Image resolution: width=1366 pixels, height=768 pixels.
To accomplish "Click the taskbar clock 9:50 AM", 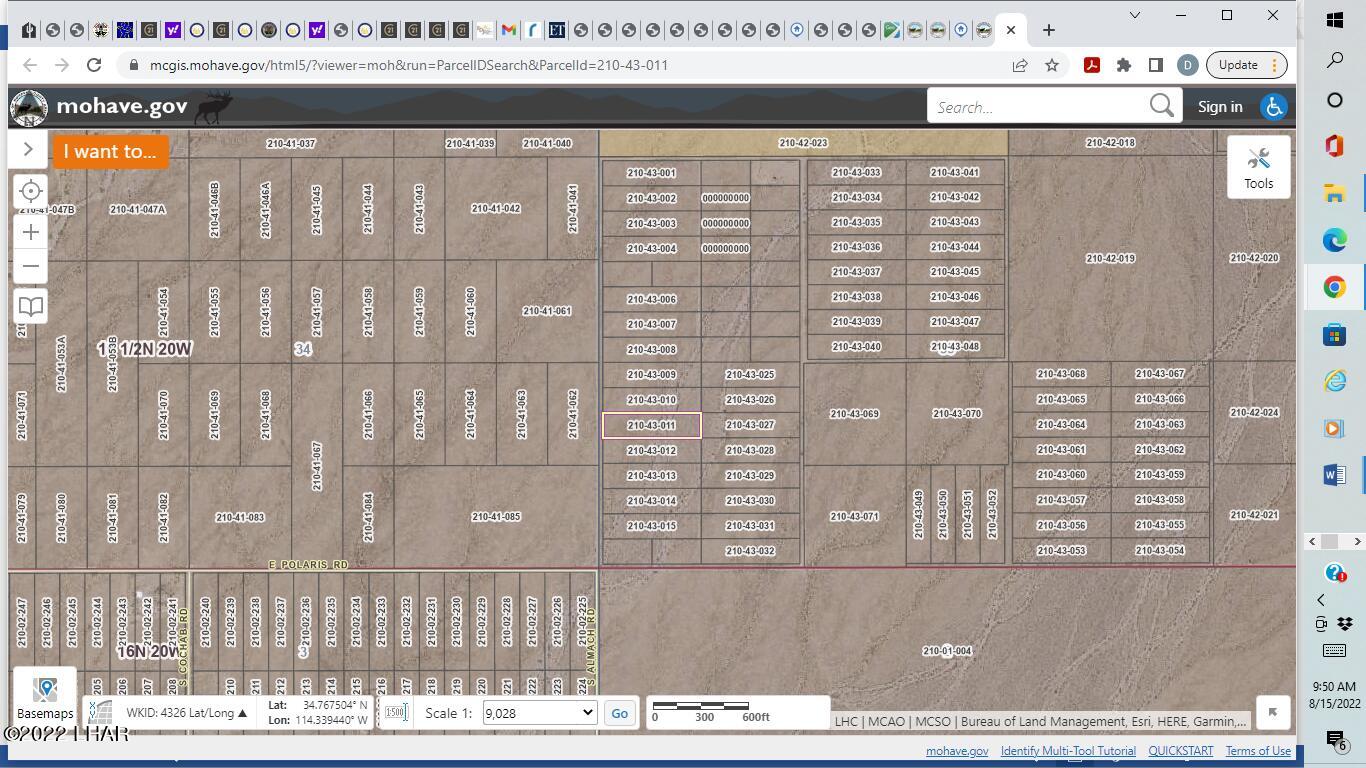I will click(x=1333, y=687).
